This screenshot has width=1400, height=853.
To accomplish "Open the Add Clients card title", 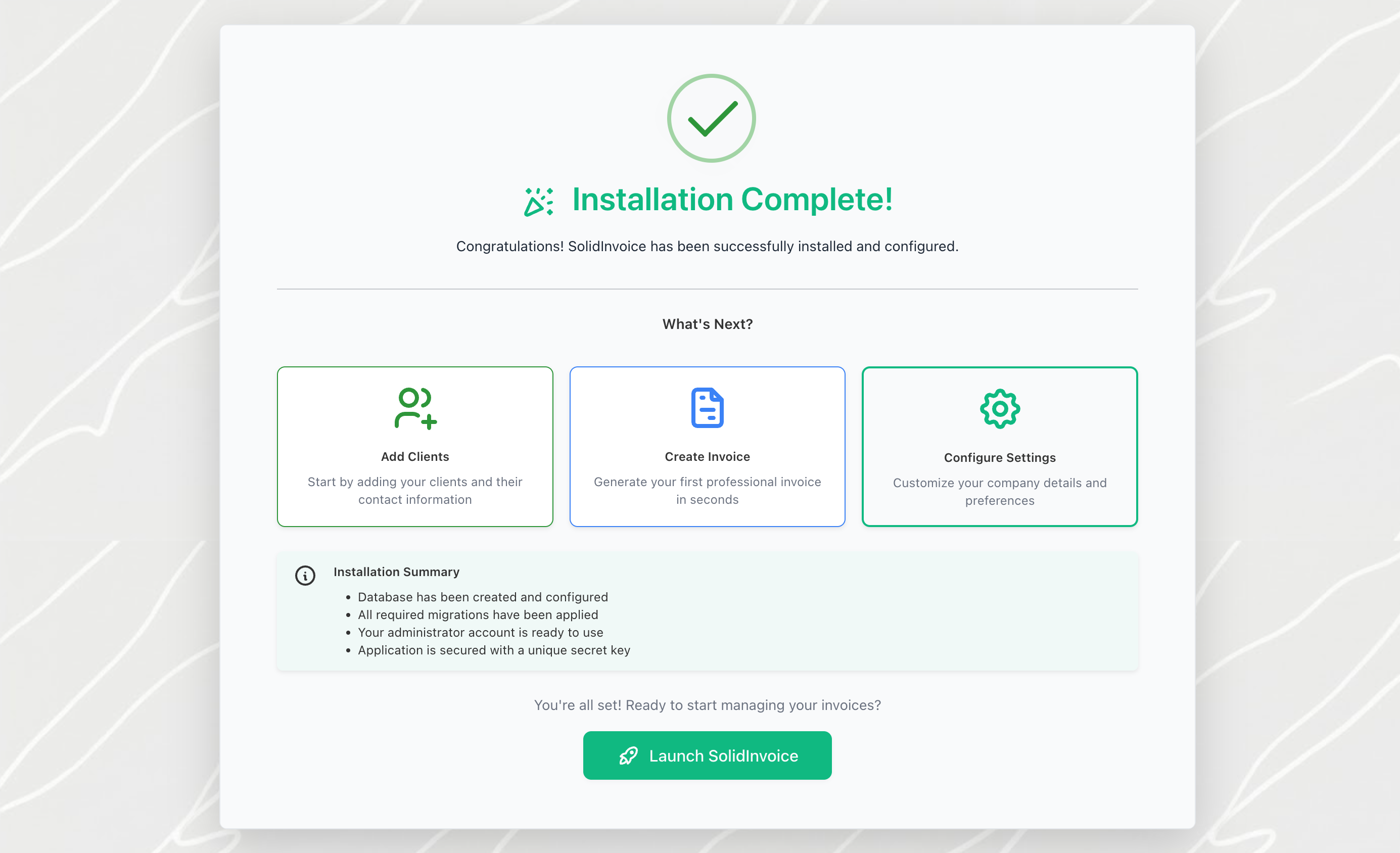I will click(415, 457).
